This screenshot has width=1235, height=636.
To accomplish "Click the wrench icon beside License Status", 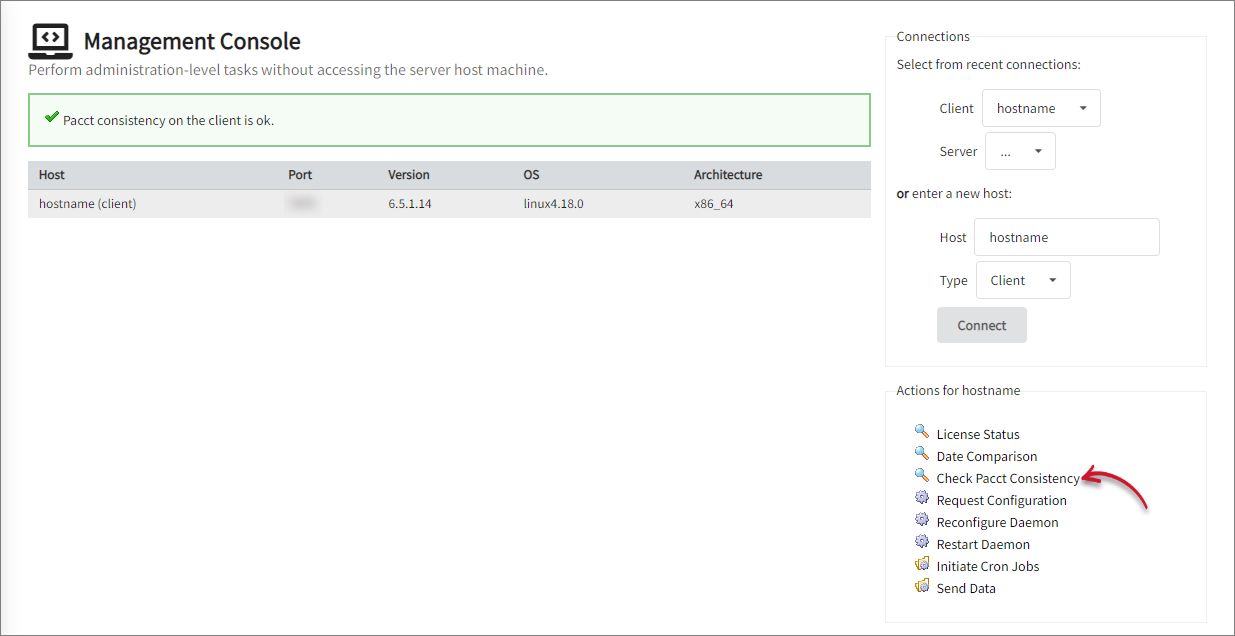I will 922,431.
